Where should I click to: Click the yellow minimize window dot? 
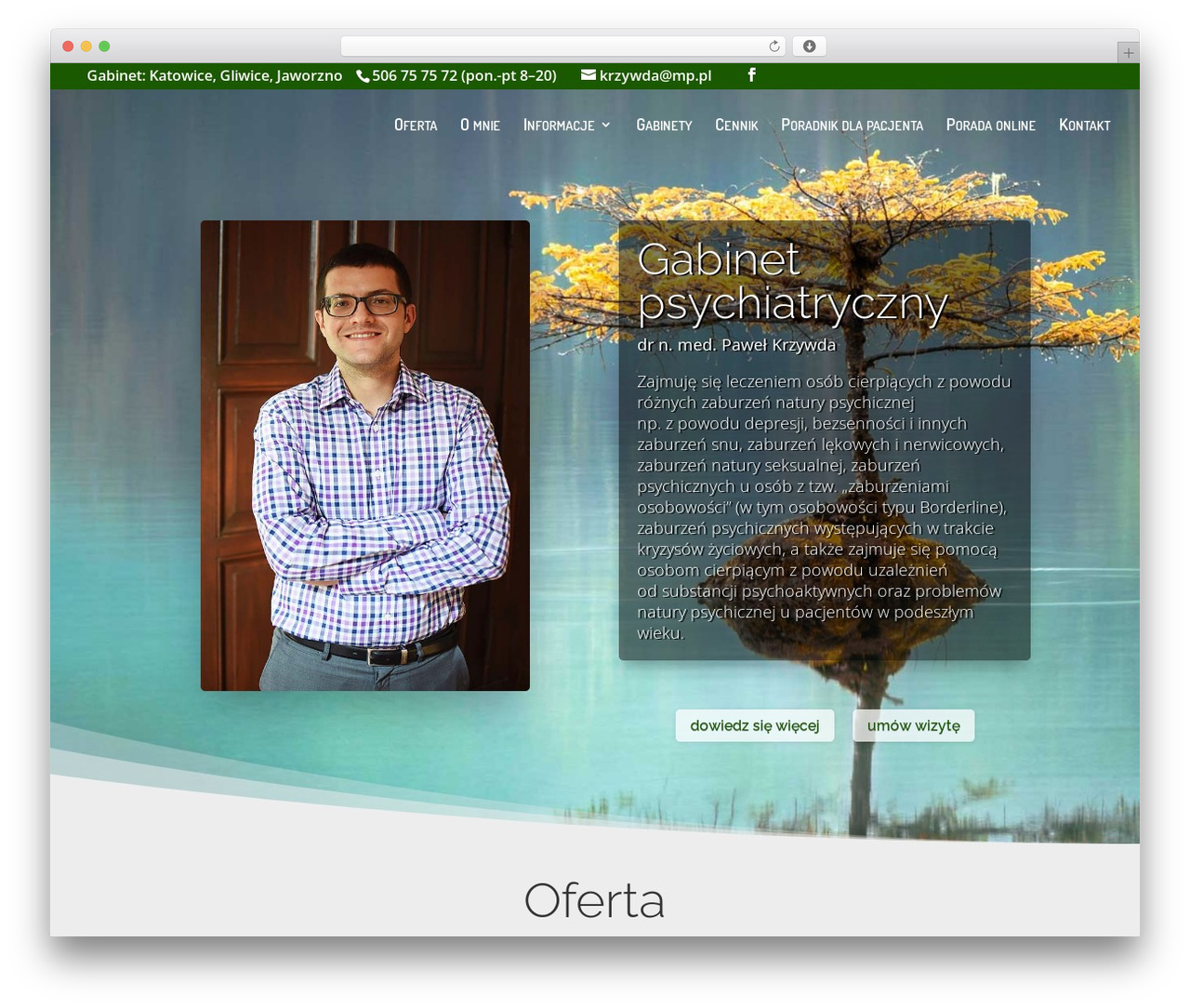click(x=86, y=46)
